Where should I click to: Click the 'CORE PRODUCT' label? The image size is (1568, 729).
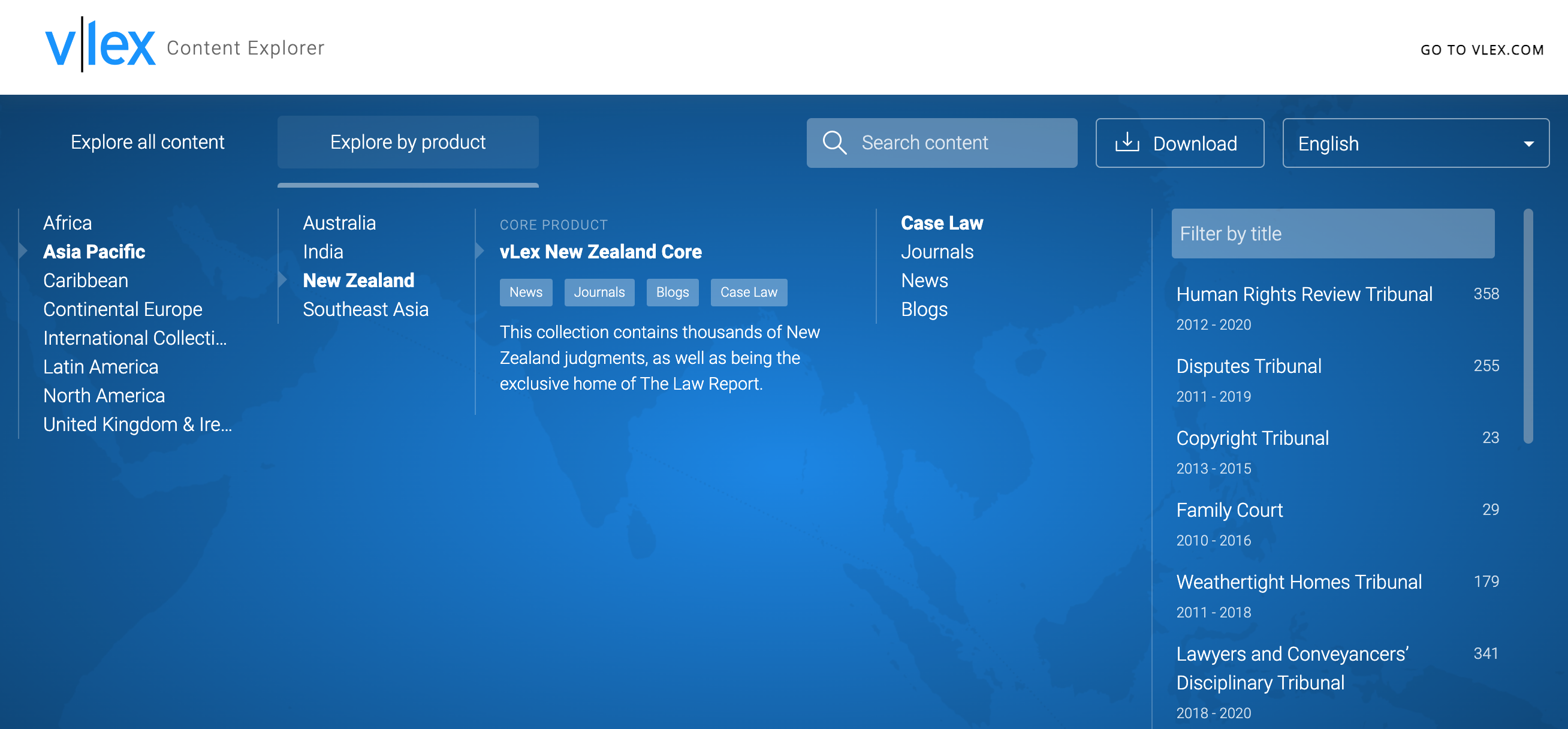(x=553, y=225)
